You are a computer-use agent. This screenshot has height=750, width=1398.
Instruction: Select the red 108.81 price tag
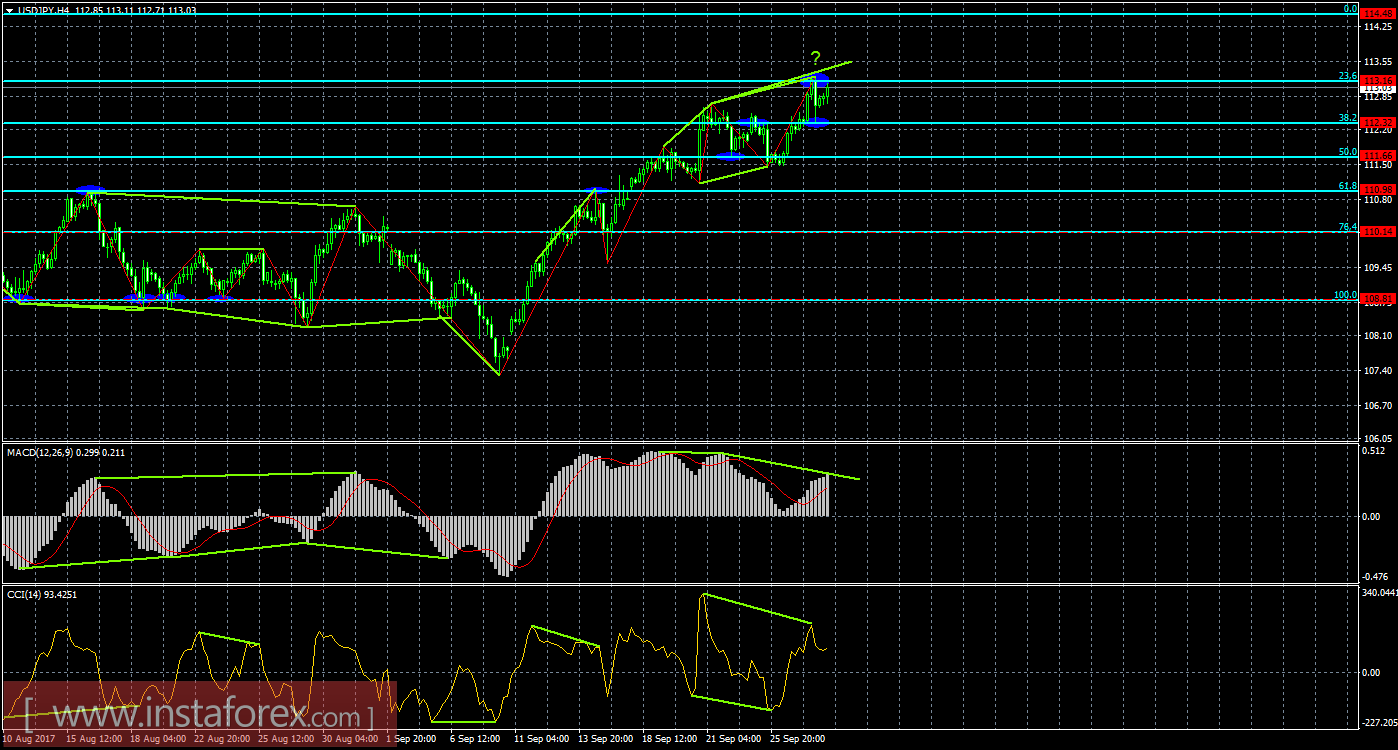pyautogui.click(x=1379, y=299)
